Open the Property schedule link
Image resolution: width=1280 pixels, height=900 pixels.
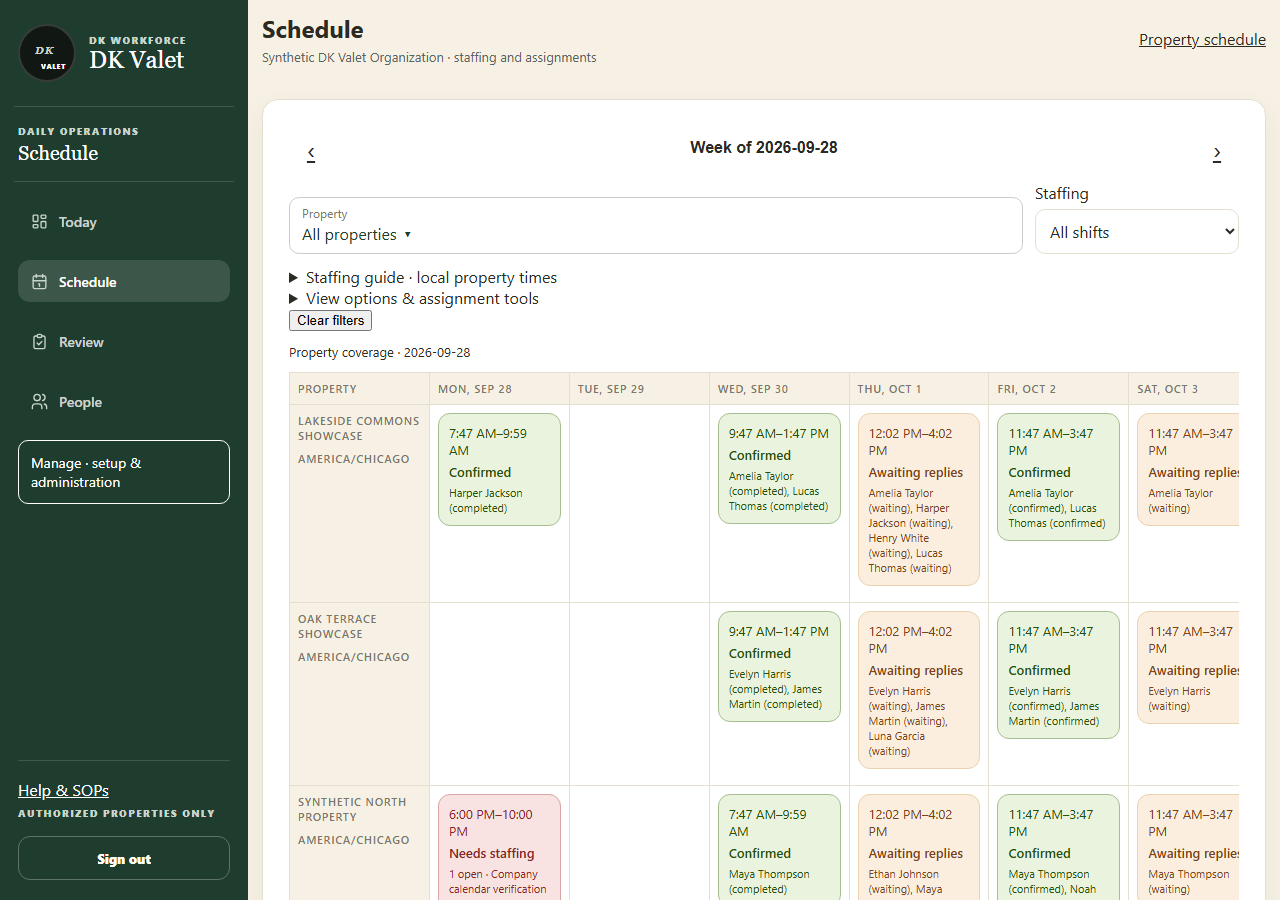pyautogui.click(x=1202, y=40)
